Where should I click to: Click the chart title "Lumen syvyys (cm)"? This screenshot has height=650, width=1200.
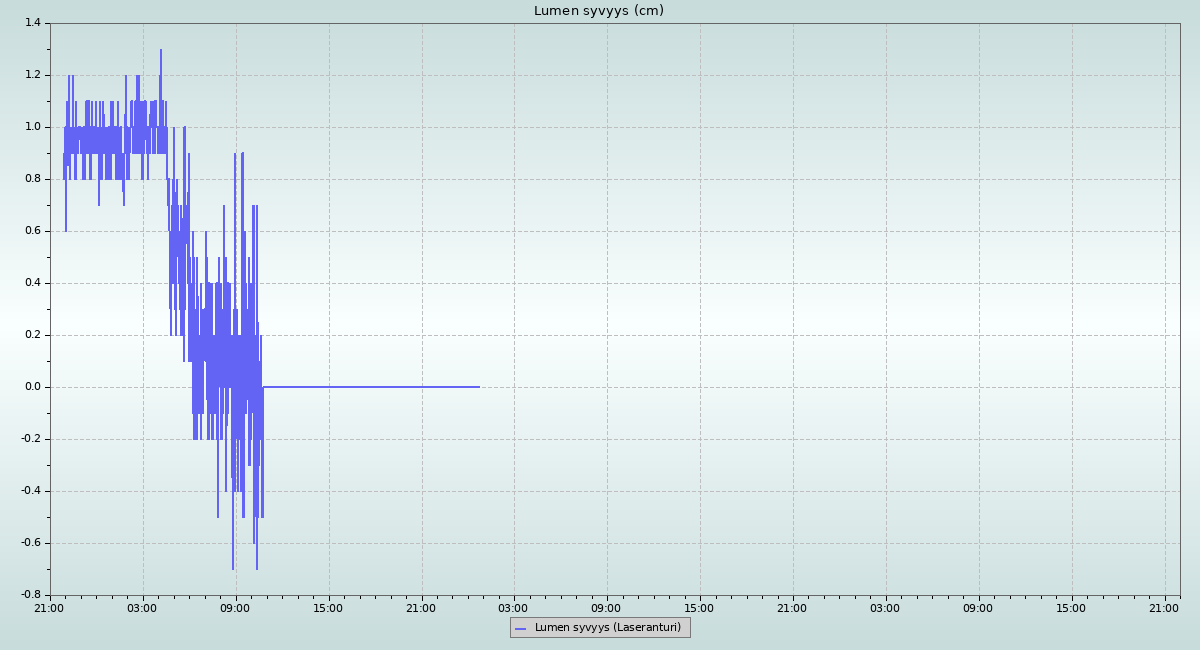tap(598, 11)
